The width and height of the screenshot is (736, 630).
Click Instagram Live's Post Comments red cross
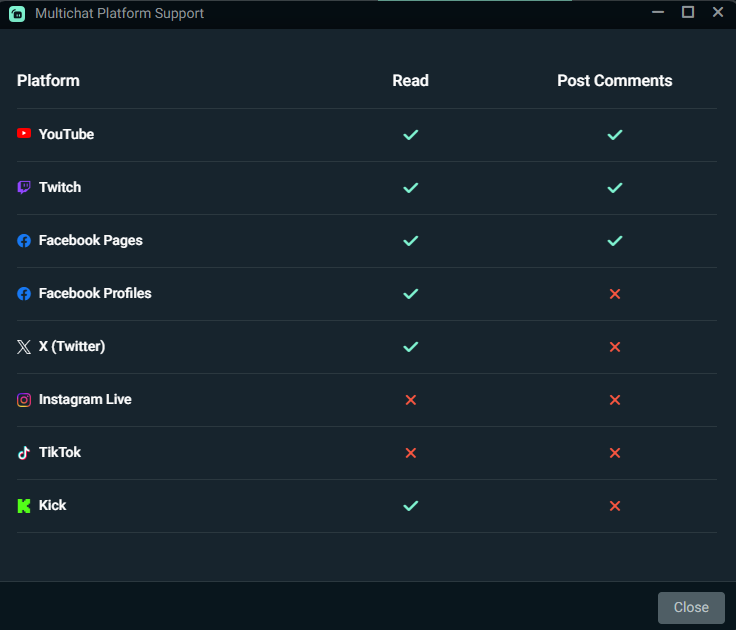615,400
